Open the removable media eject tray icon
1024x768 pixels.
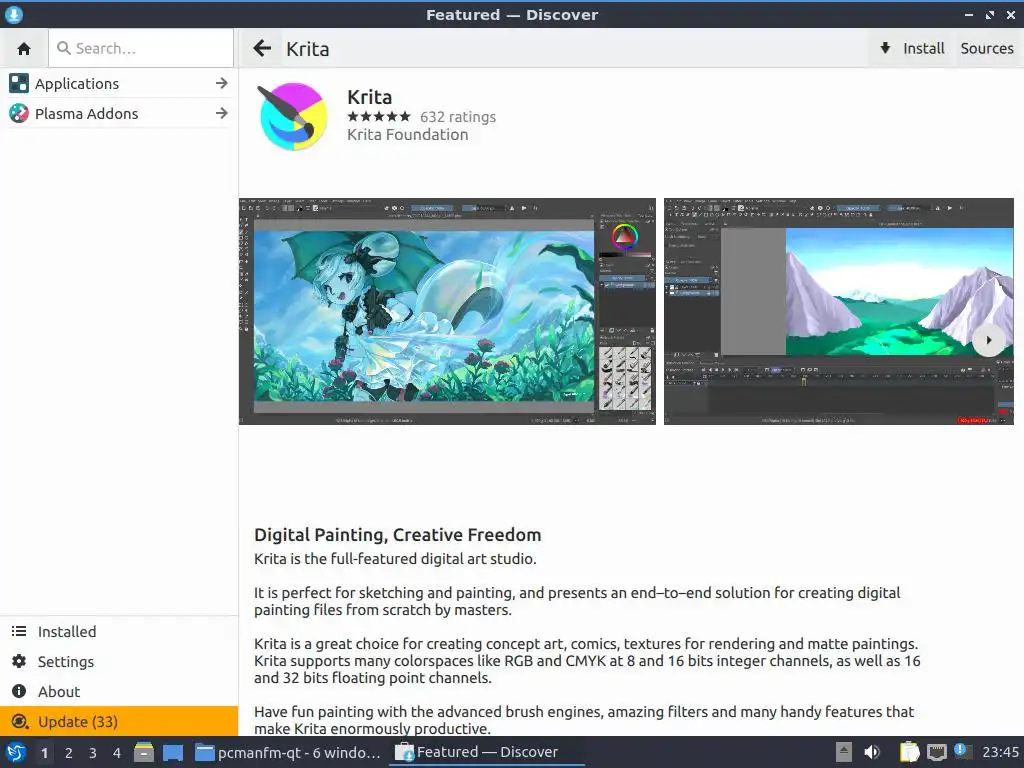click(x=844, y=752)
